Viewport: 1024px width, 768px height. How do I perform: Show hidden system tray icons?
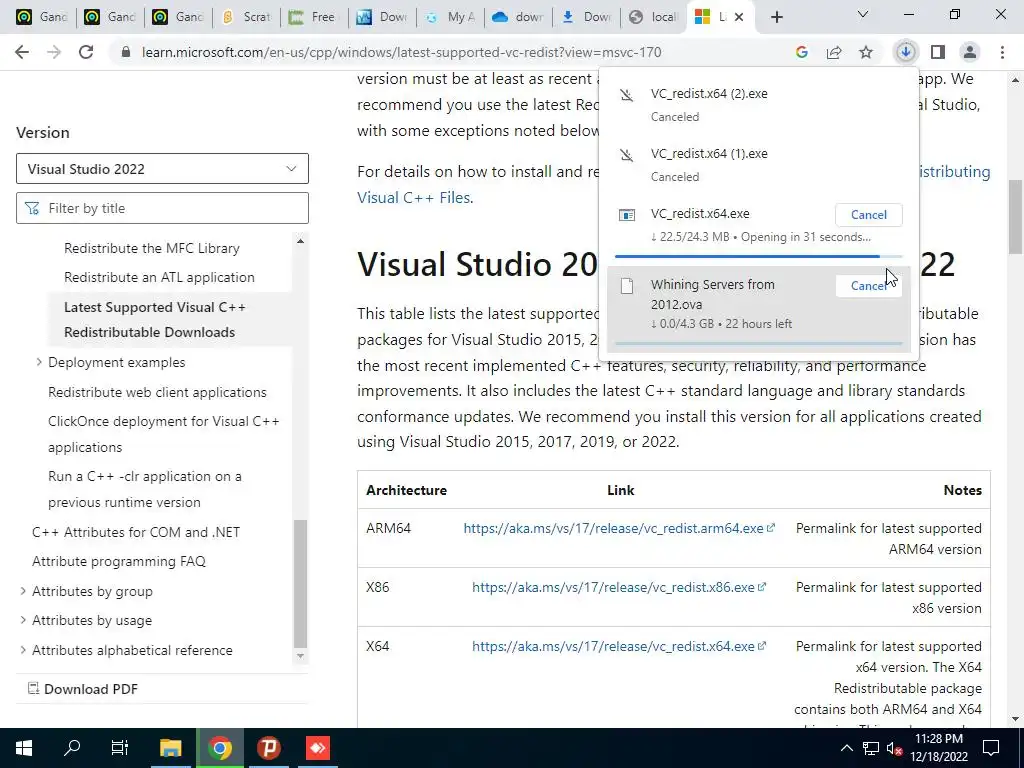846,748
